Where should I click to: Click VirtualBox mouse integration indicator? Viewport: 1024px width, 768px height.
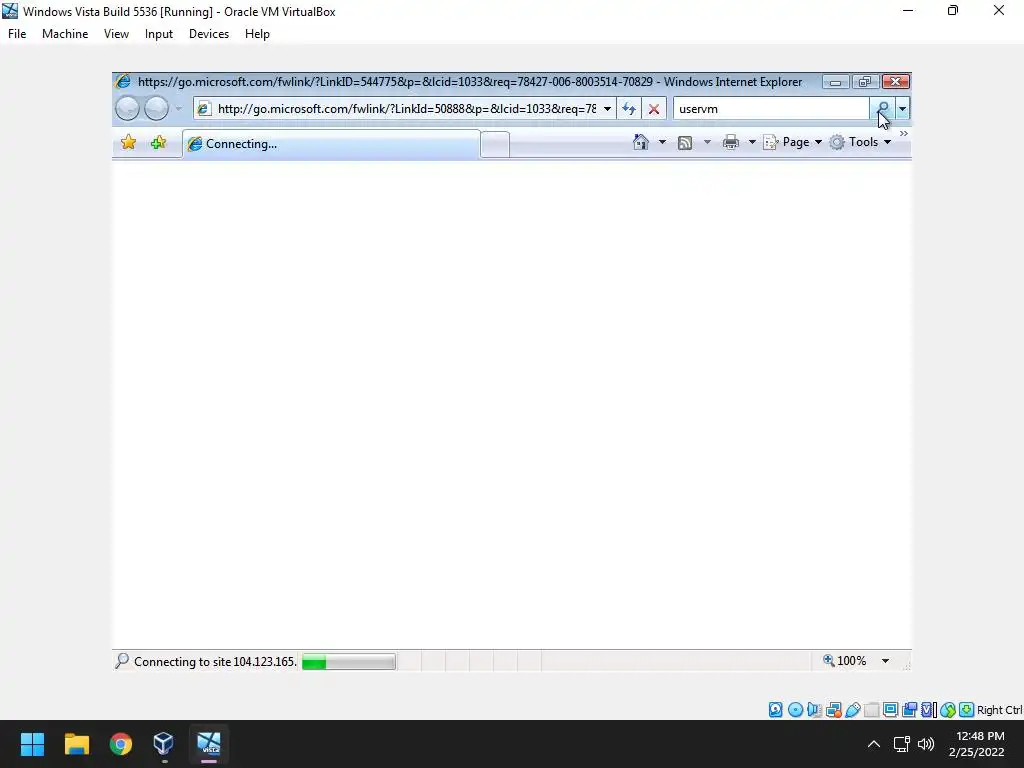(948, 710)
